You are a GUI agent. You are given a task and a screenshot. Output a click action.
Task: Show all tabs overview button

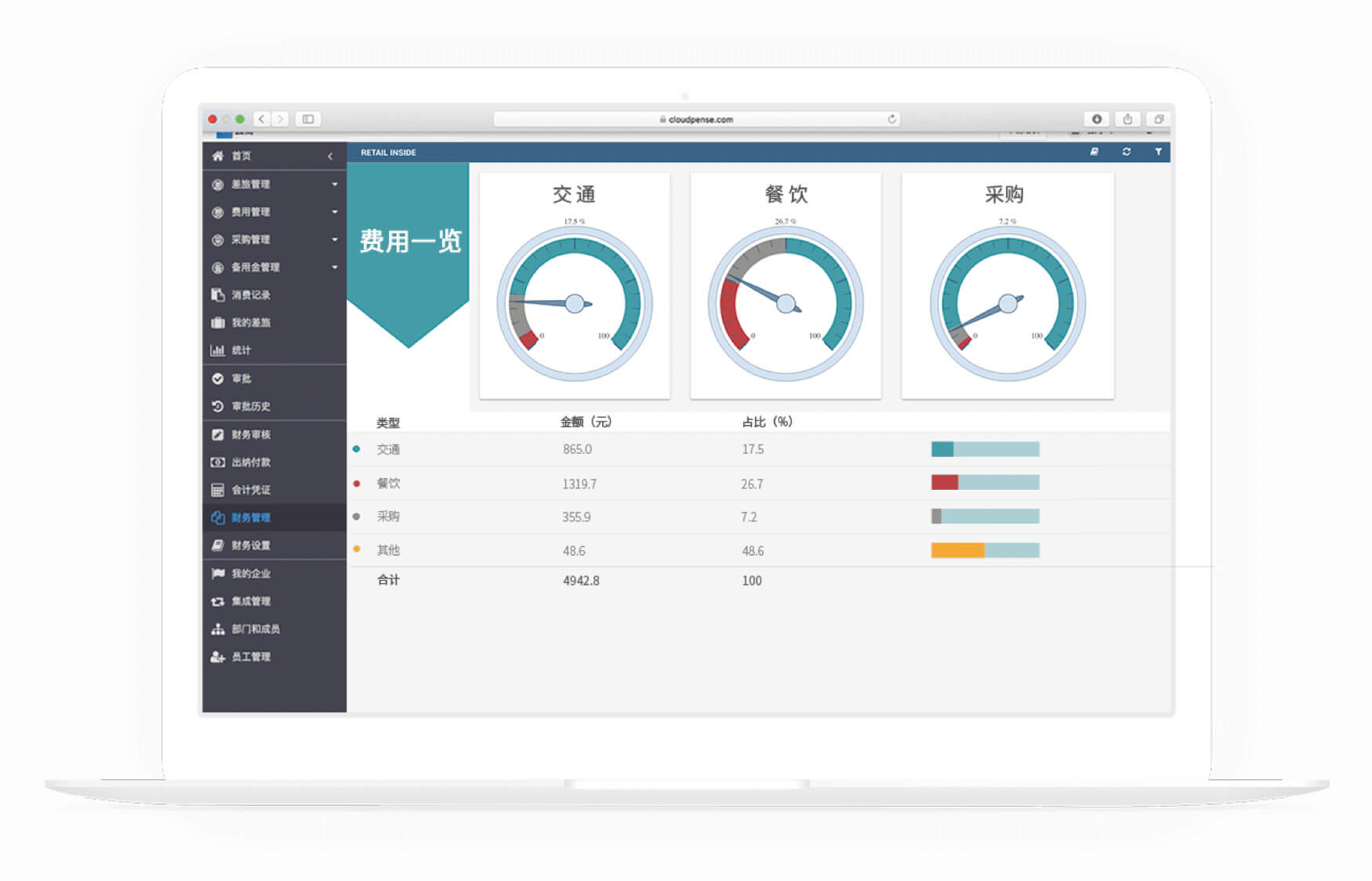tap(1158, 119)
